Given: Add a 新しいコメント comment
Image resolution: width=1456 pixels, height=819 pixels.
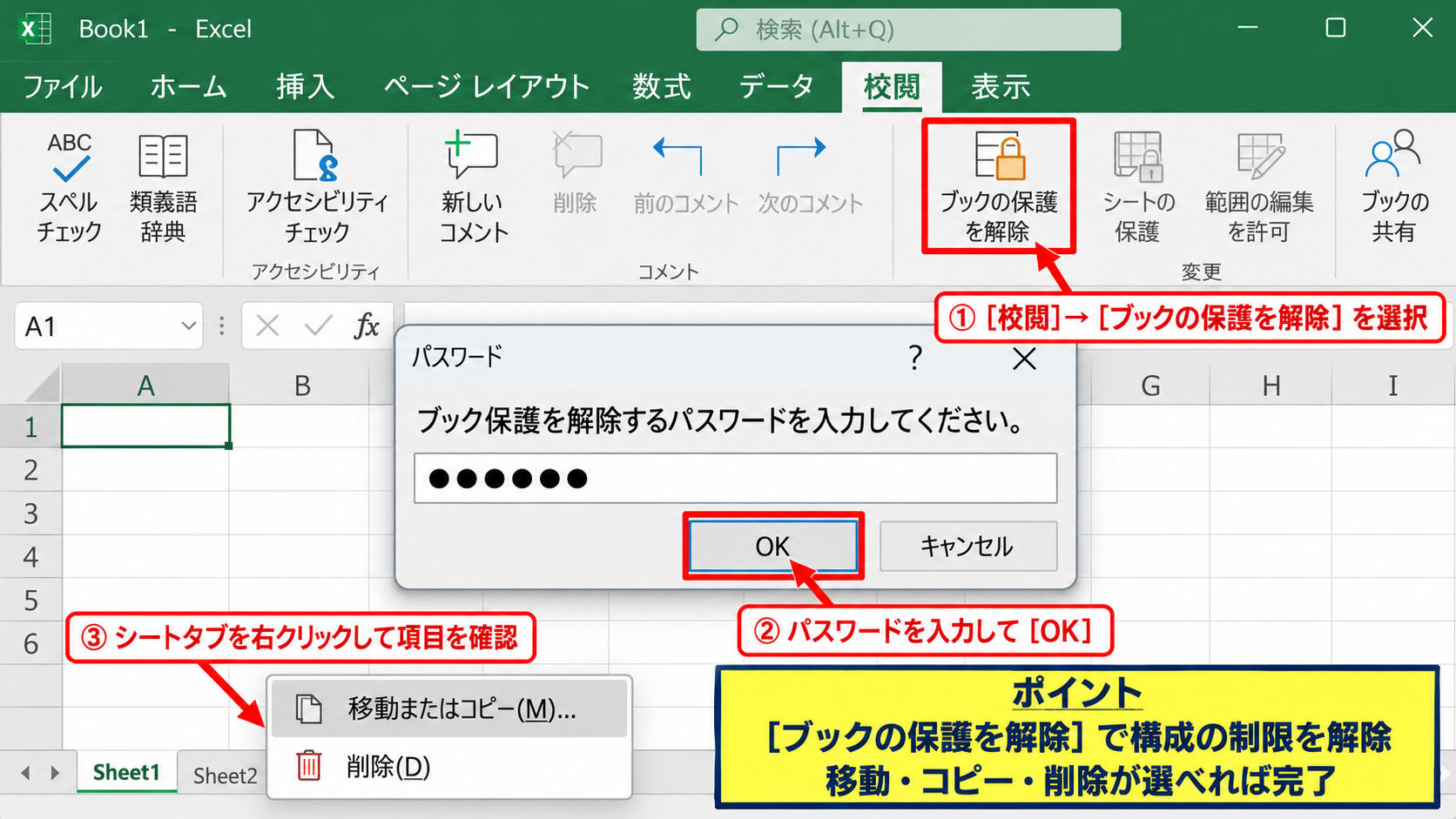Looking at the screenshot, I should (x=473, y=187).
